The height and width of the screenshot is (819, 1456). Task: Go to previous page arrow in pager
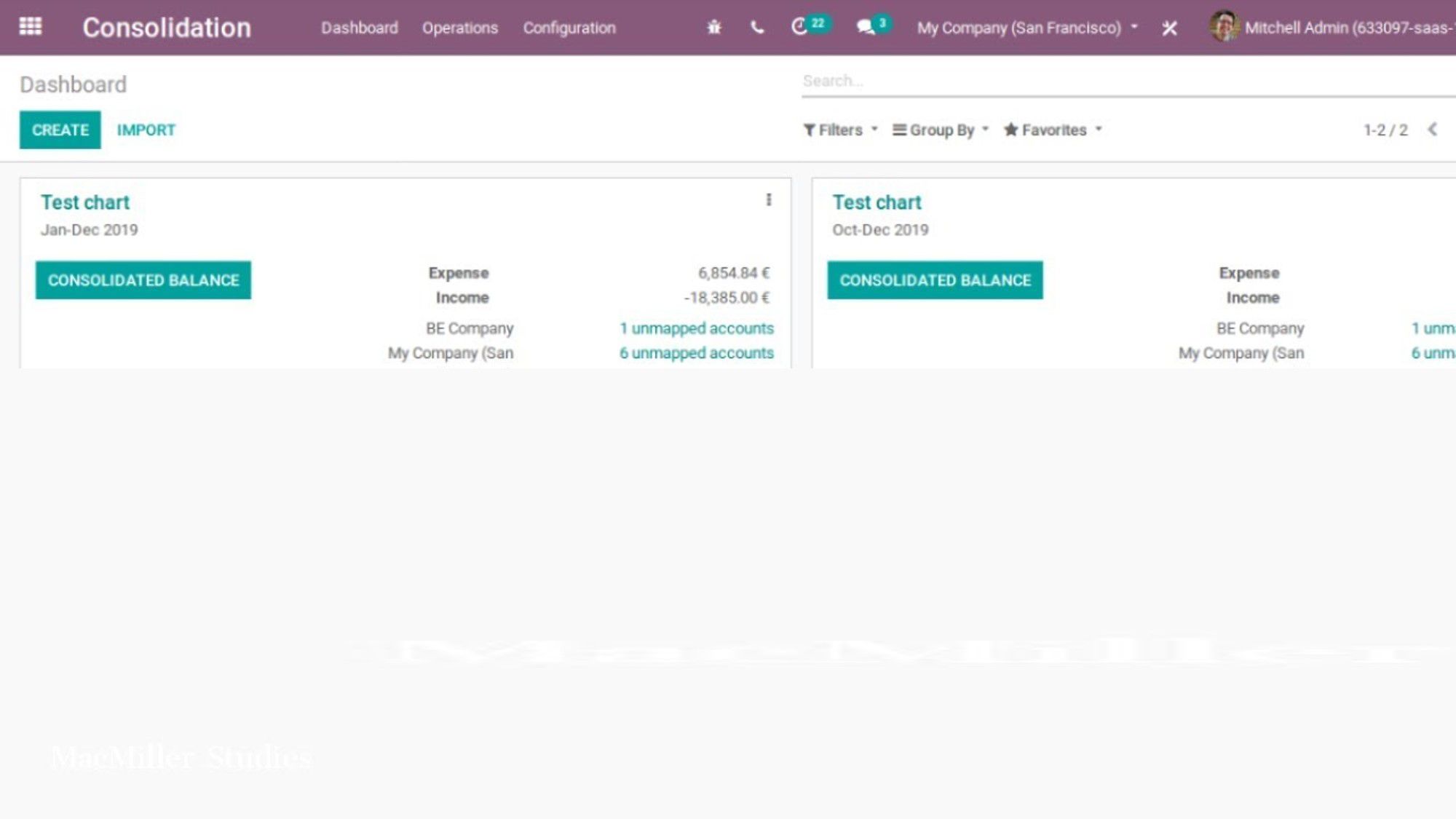point(1432,130)
